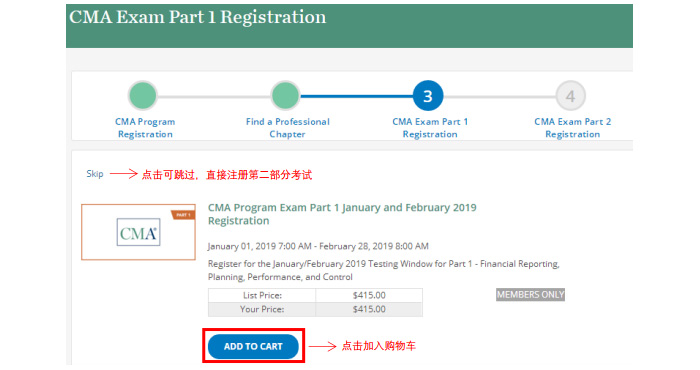Click the Skip link
This screenshot has width=700, height=370.
click(95, 174)
